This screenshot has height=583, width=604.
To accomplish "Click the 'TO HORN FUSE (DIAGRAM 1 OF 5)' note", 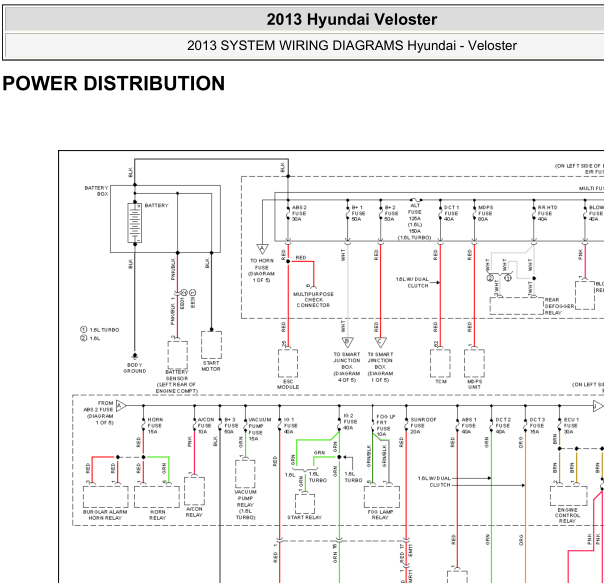I will (x=262, y=270).
